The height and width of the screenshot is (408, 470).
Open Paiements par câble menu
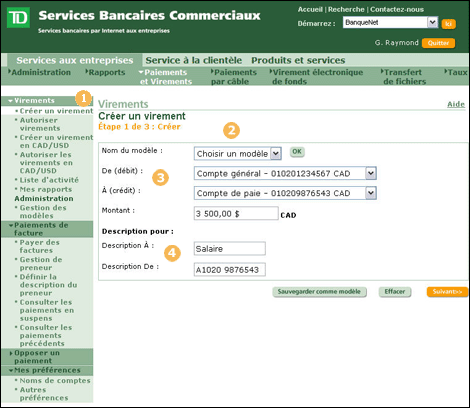234,77
